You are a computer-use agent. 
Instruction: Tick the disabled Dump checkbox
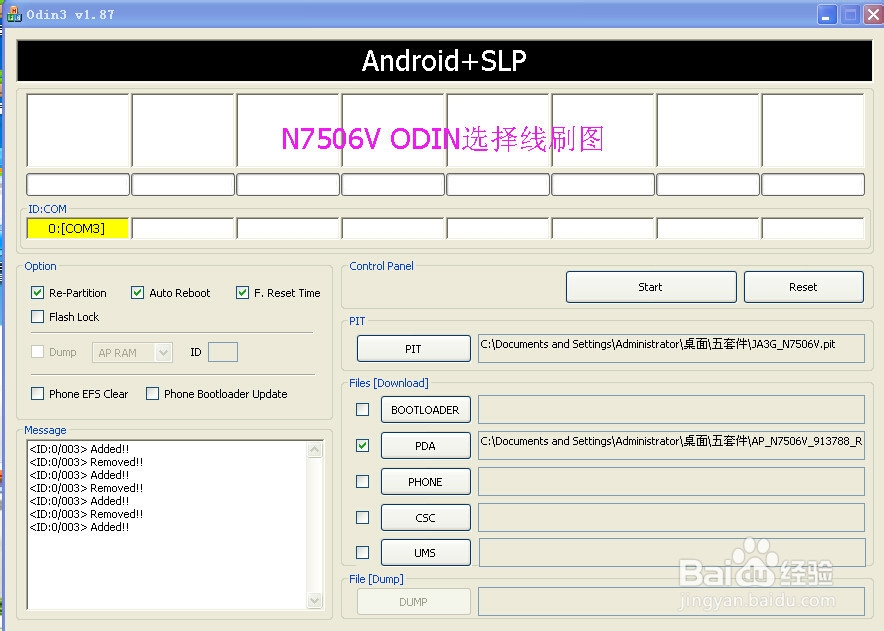[x=37, y=352]
